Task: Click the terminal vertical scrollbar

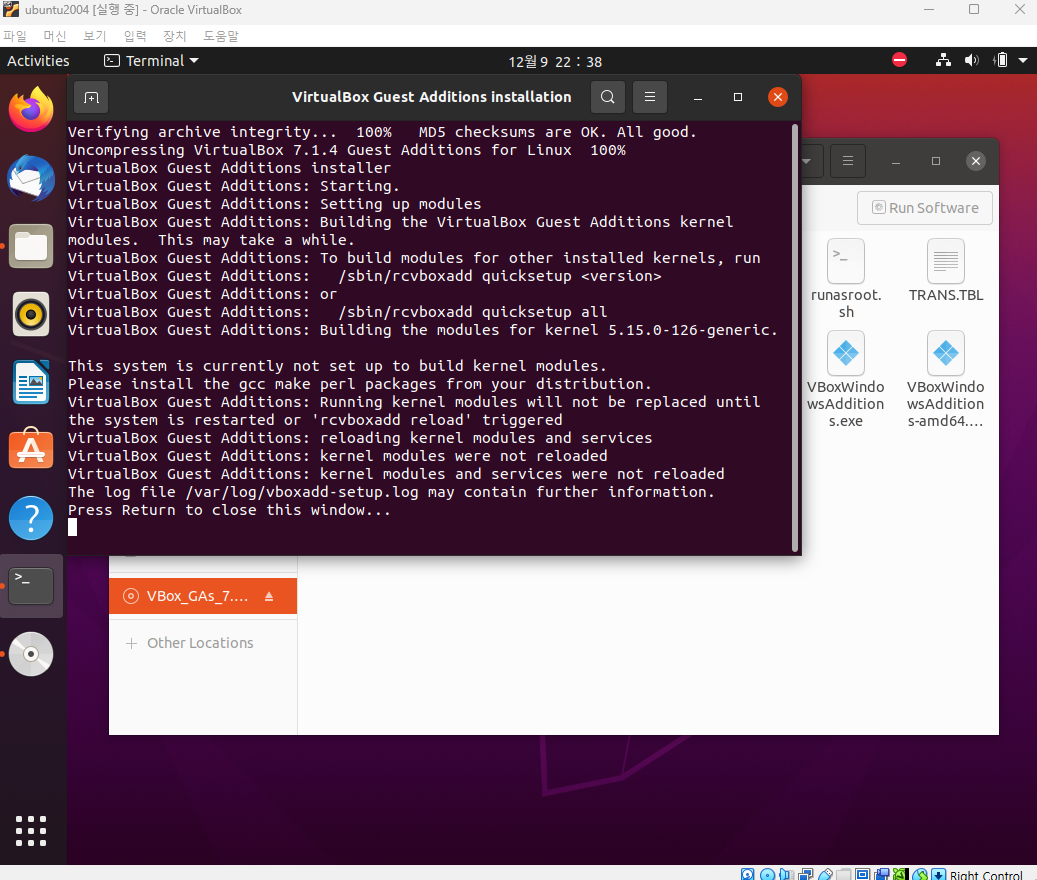Action: (795, 337)
